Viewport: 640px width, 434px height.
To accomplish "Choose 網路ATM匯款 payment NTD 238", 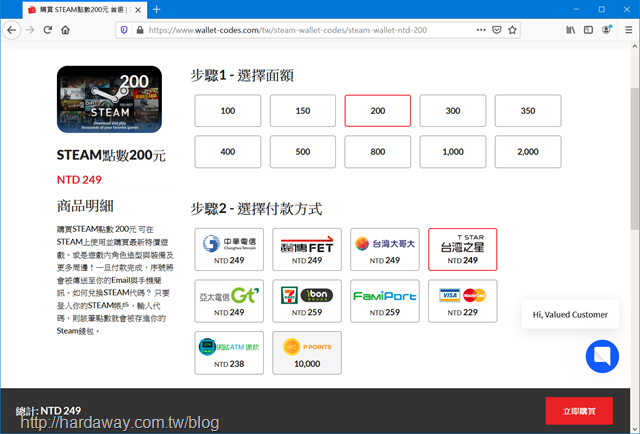I will click(229, 353).
